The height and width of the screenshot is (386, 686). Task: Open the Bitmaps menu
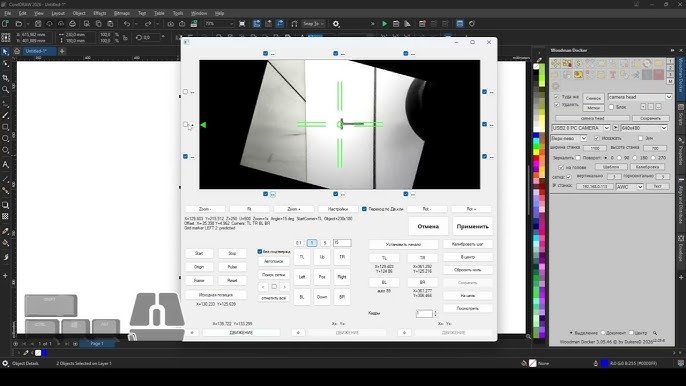tap(122, 14)
